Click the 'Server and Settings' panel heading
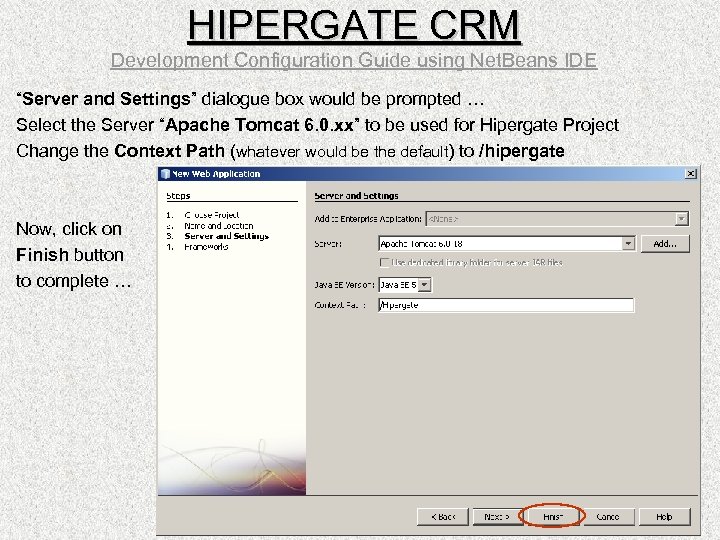The image size is (720, 540). (356, 196)
